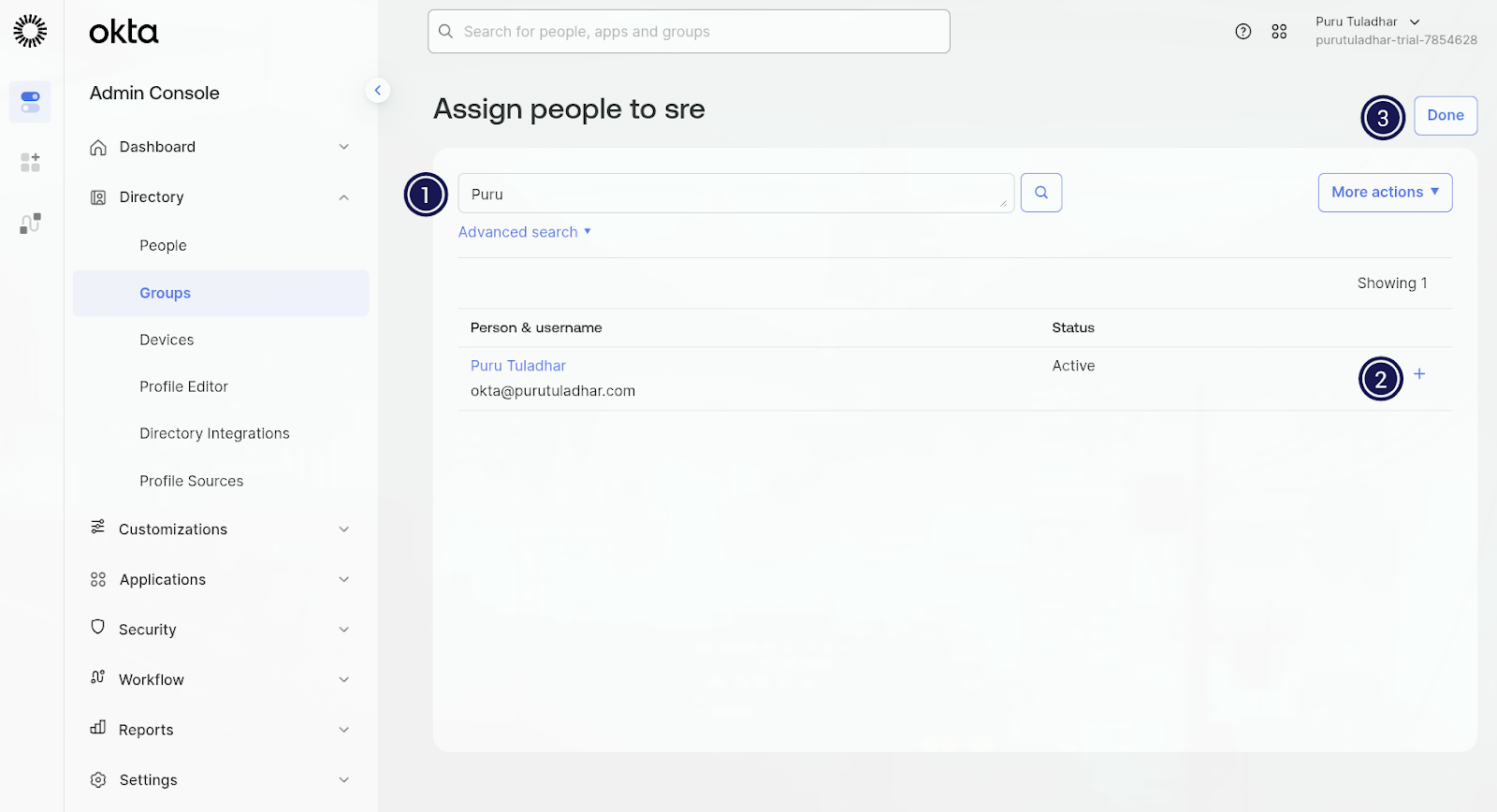Open the help question mark icon
The width and height of the screenshot is (1497, 812).
tap(1243, 32)
